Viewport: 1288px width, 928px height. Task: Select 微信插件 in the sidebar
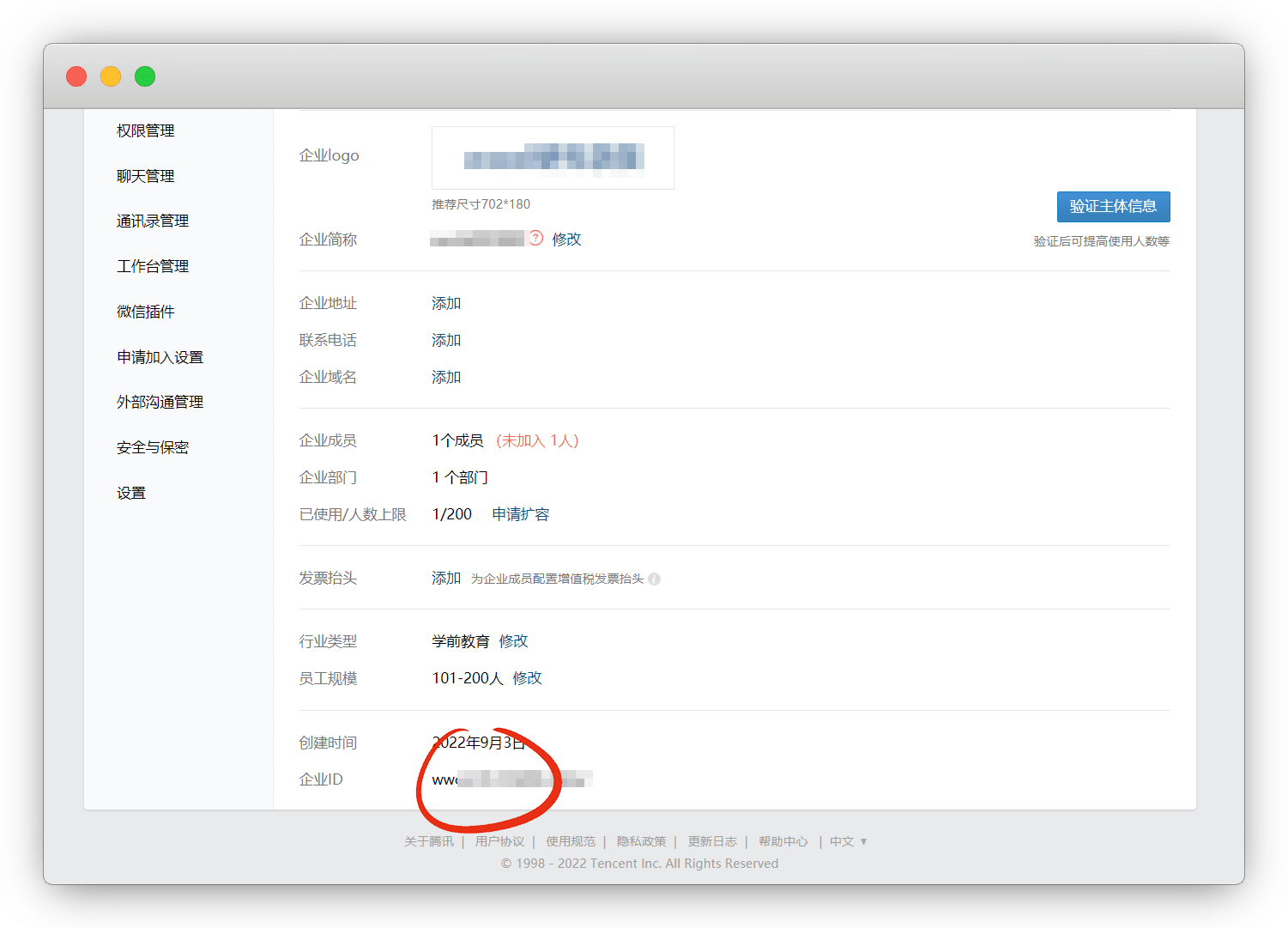pos(146,312)
